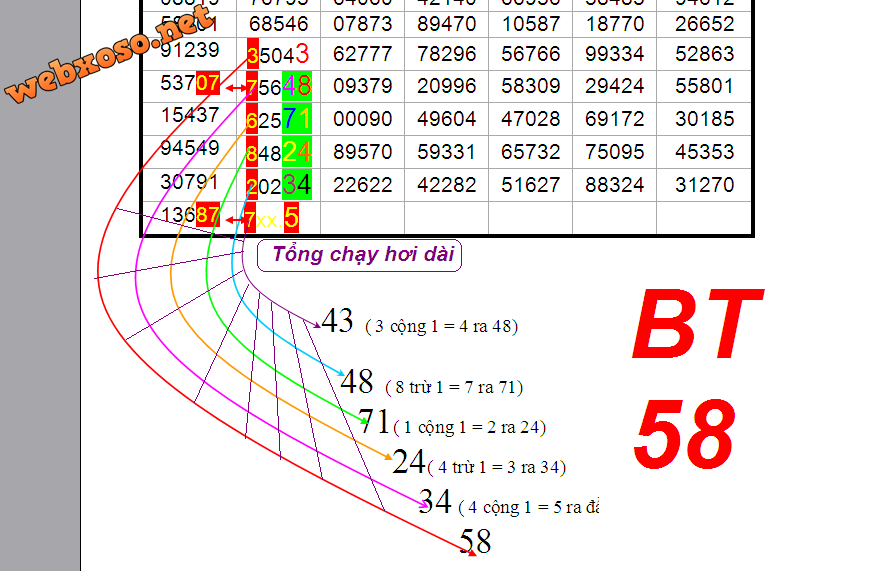The height and width of the screenshot is (571, 869).
Task: Select table cell 65732
Action: click(530, 151)
